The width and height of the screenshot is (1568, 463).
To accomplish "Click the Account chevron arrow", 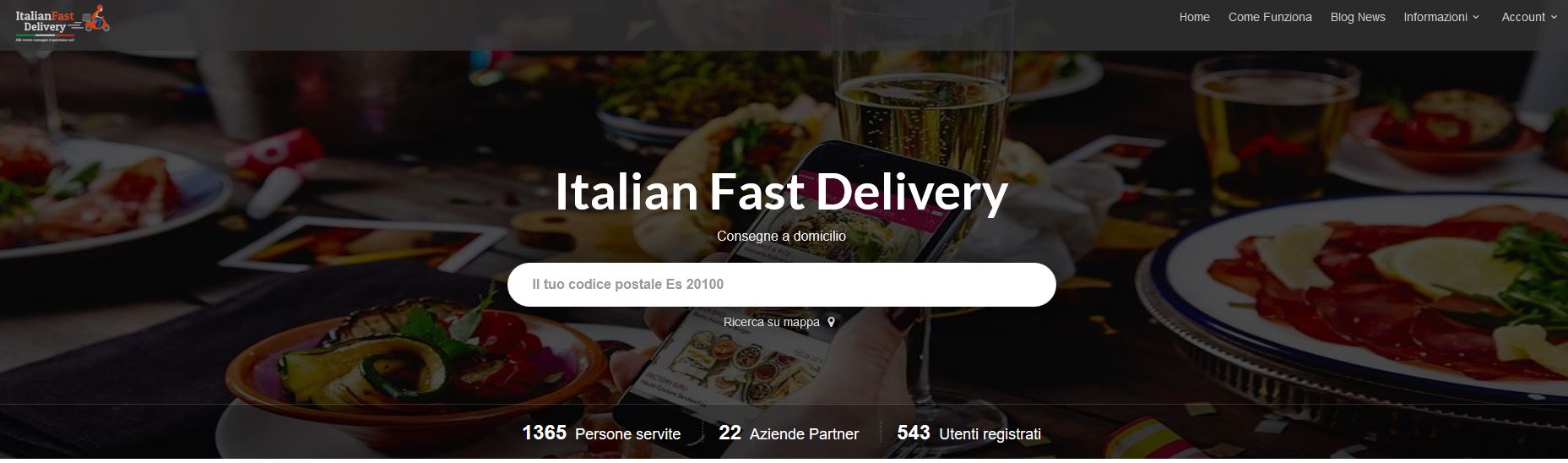I will tap(1554, 18).
